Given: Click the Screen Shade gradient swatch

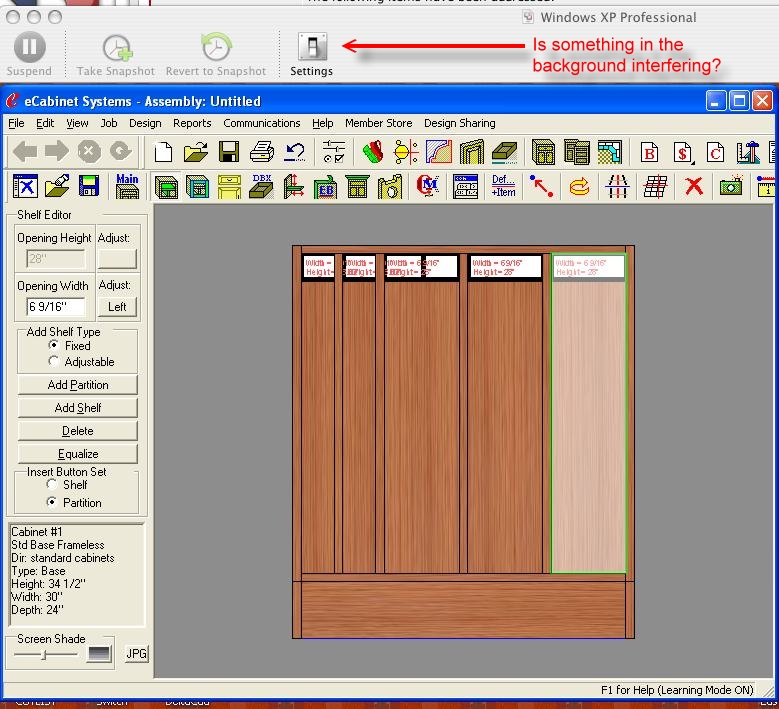Looking at the screenshot, I should click(98, 654).
